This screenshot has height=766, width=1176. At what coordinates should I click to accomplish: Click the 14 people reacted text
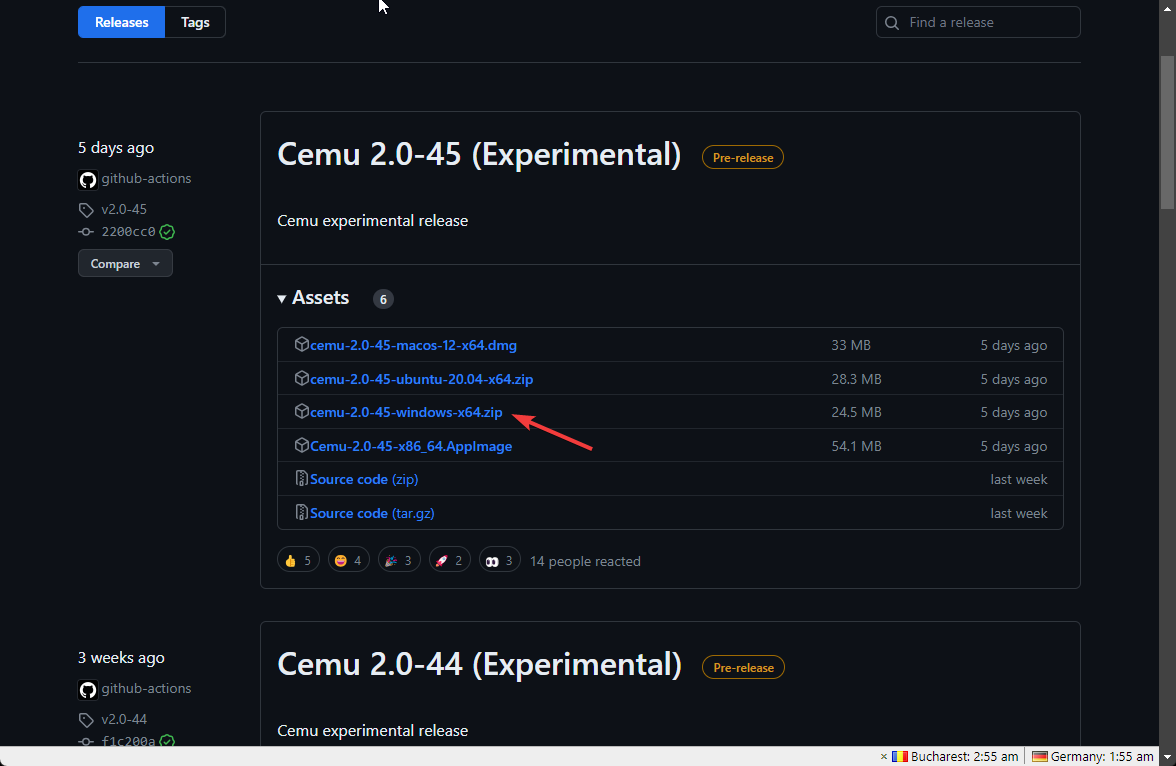(x=585, y=561)
